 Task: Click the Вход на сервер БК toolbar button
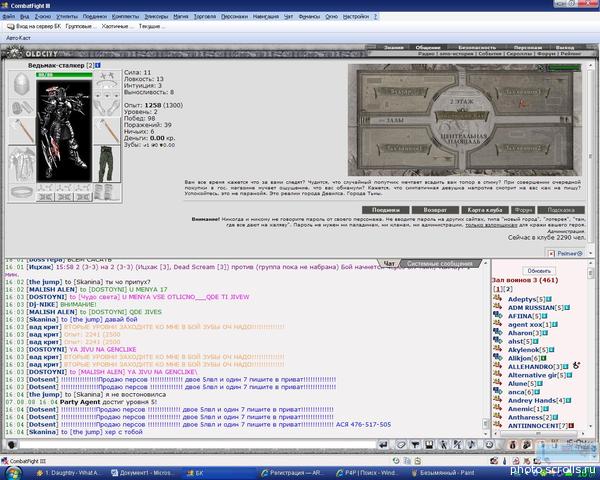coord(34,26)
